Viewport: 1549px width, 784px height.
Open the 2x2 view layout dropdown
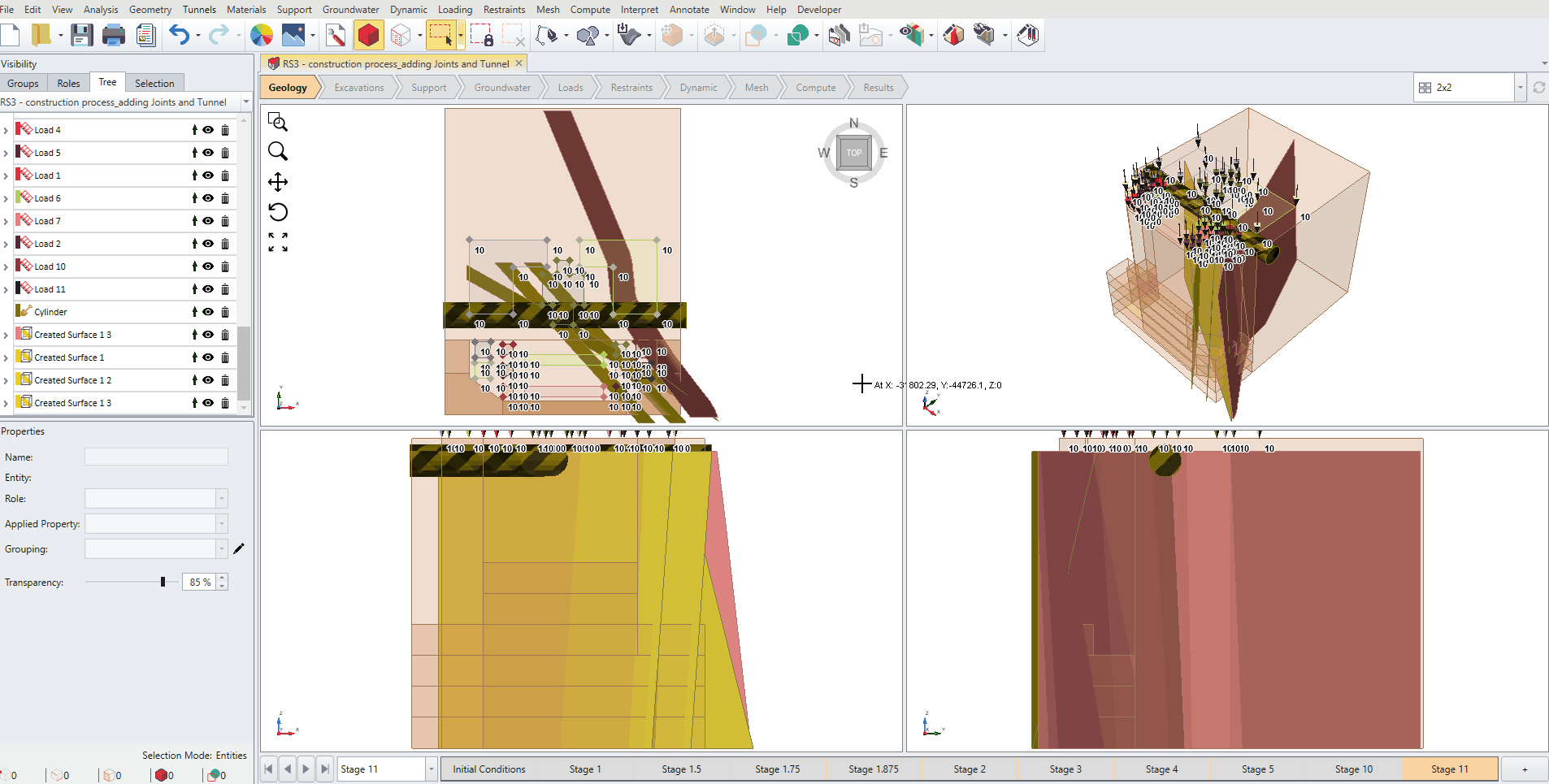(1520, 88)
